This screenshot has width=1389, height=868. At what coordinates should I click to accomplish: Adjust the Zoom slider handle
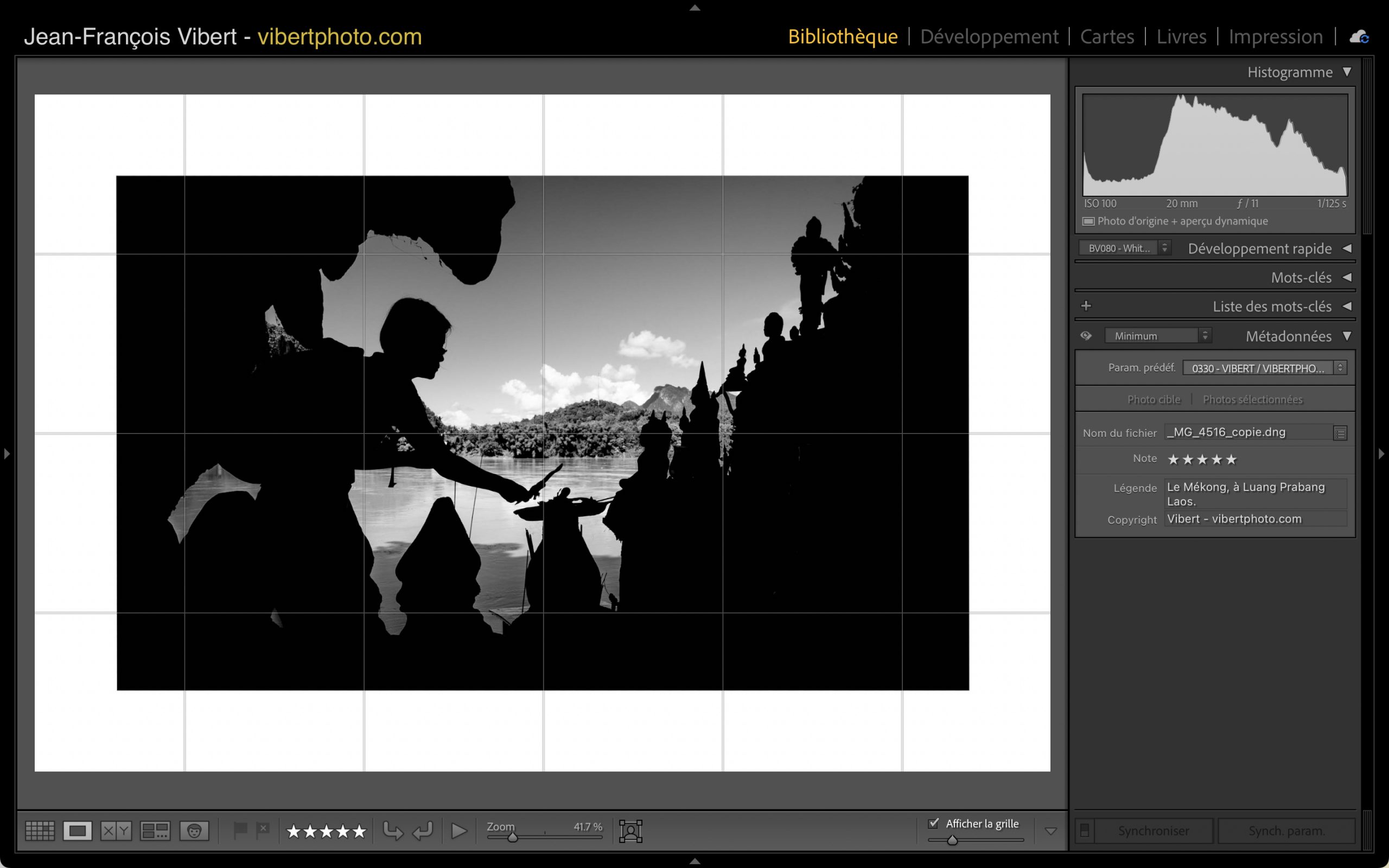click(x=513, y=838)
